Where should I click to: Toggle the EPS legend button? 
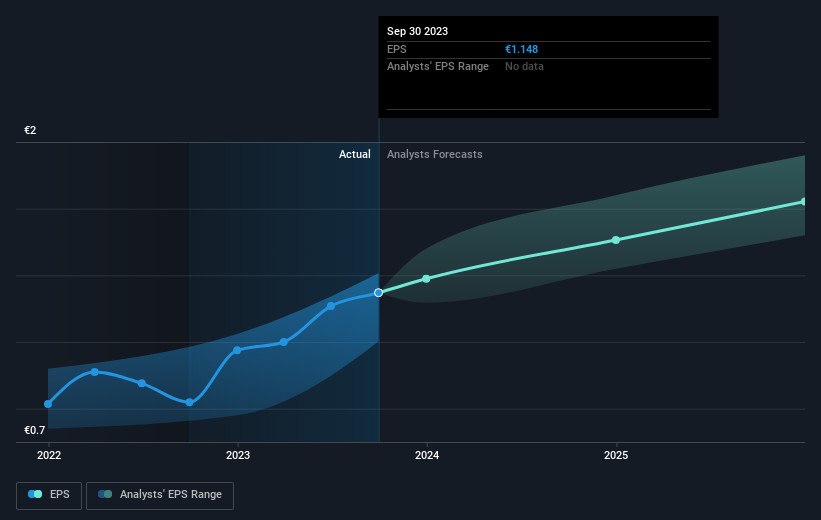[49, 495]
